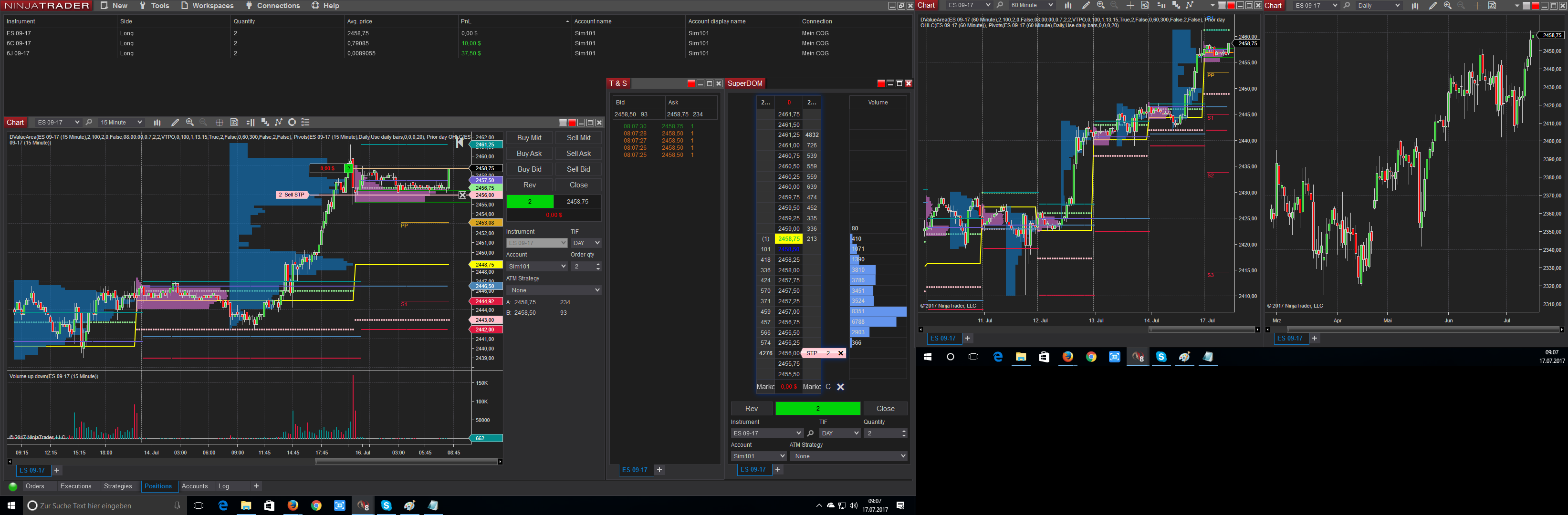Screen dimensions: 1568x515
Task: Click green position box in Chart Trader
Action: 530,202
